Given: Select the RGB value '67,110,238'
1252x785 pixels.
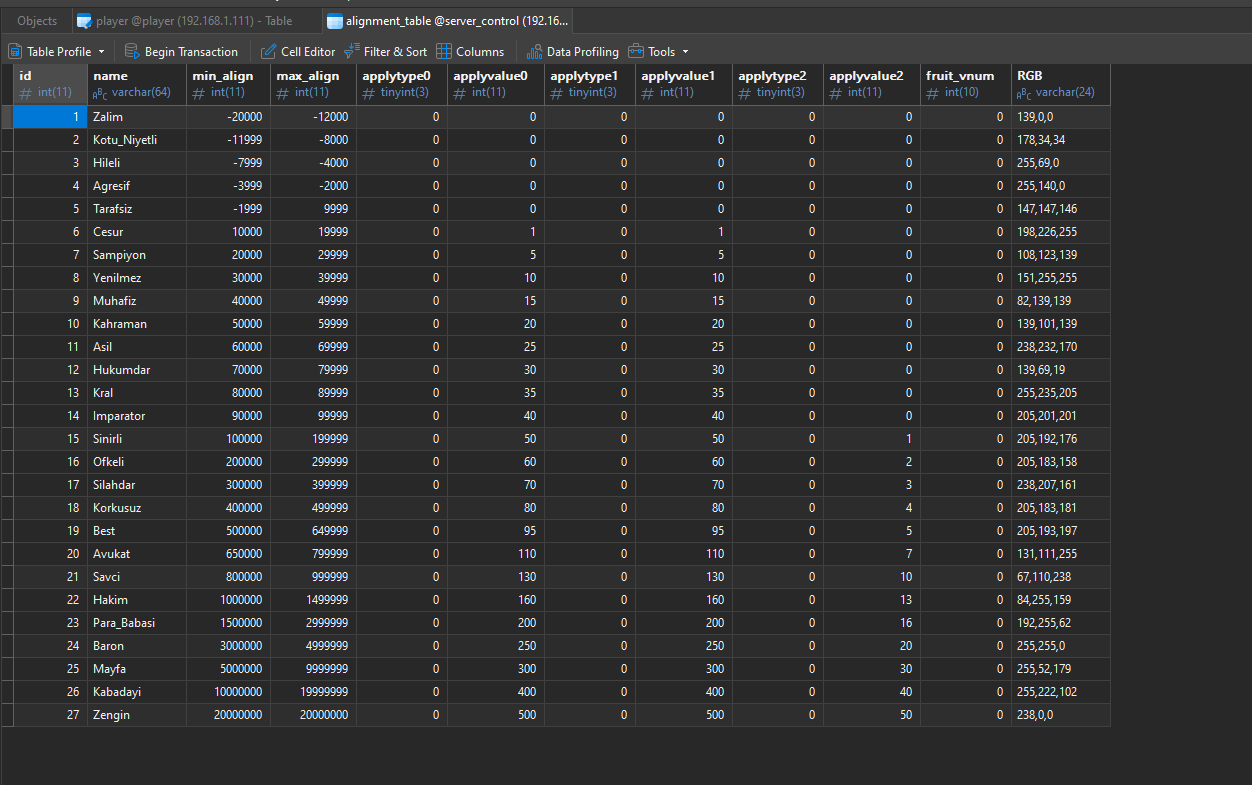Looking at the screenshot, I should pos(1061,577).
